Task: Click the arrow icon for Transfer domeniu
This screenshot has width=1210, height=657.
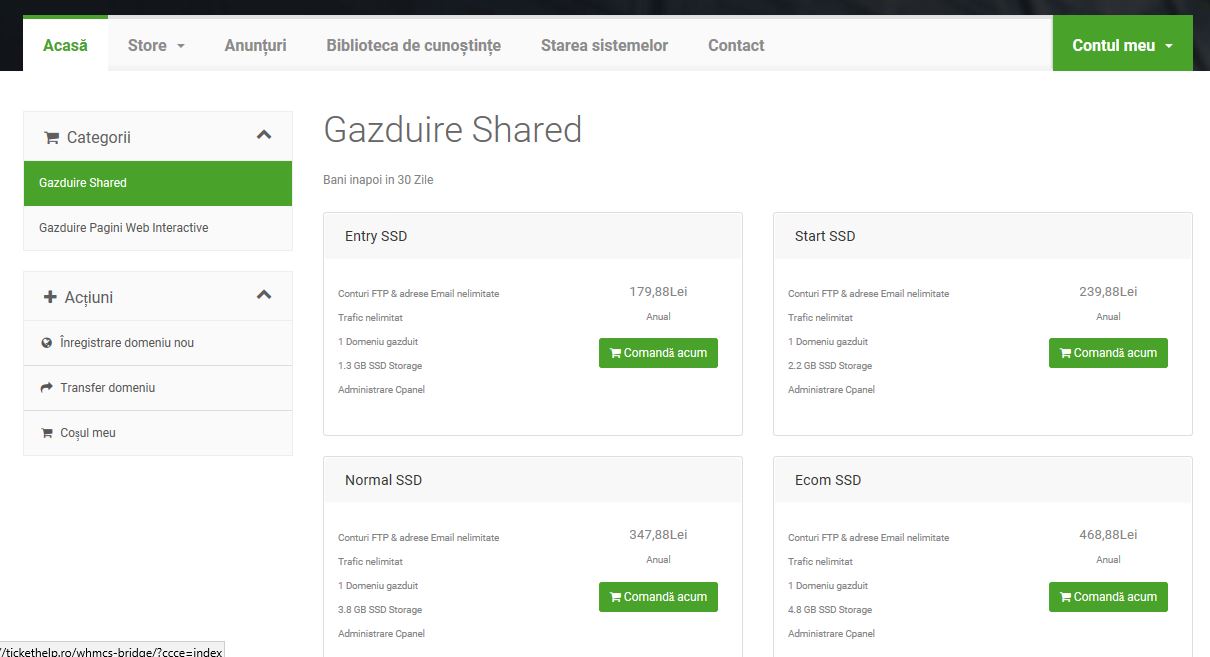Action: pyautogui.click(x=46, y=388)
